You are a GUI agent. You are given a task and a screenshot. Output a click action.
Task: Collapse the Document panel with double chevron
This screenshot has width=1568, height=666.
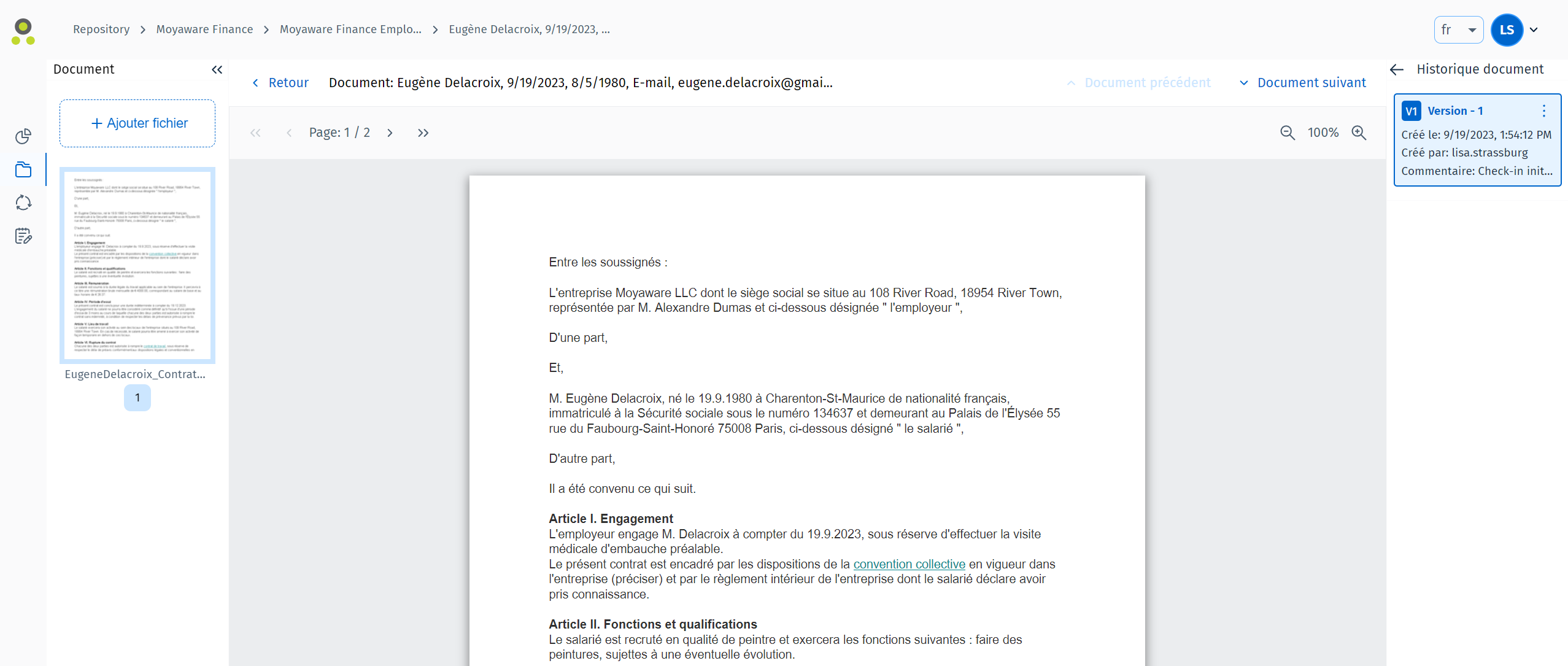click(217, 69)
